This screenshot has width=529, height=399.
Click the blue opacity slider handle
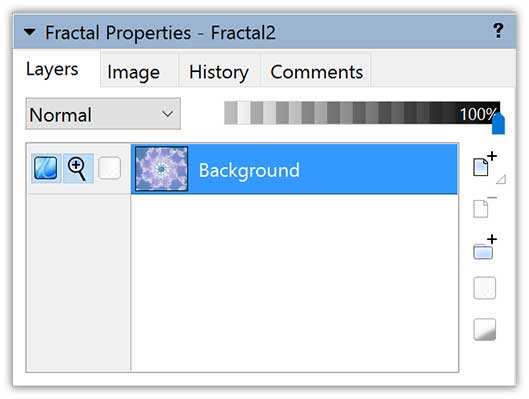498,124
